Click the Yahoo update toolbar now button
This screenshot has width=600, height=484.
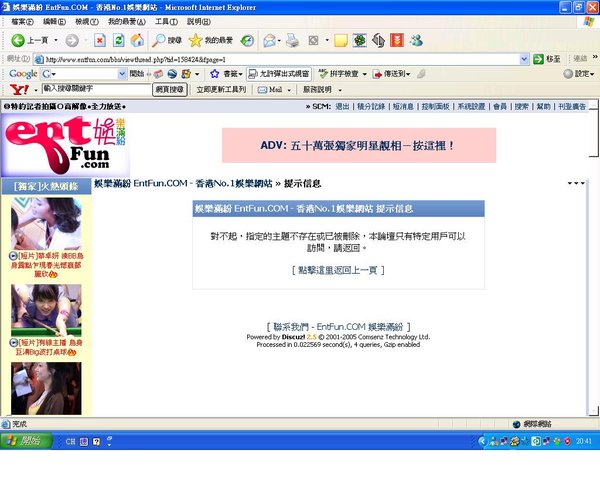click(221, 90)
